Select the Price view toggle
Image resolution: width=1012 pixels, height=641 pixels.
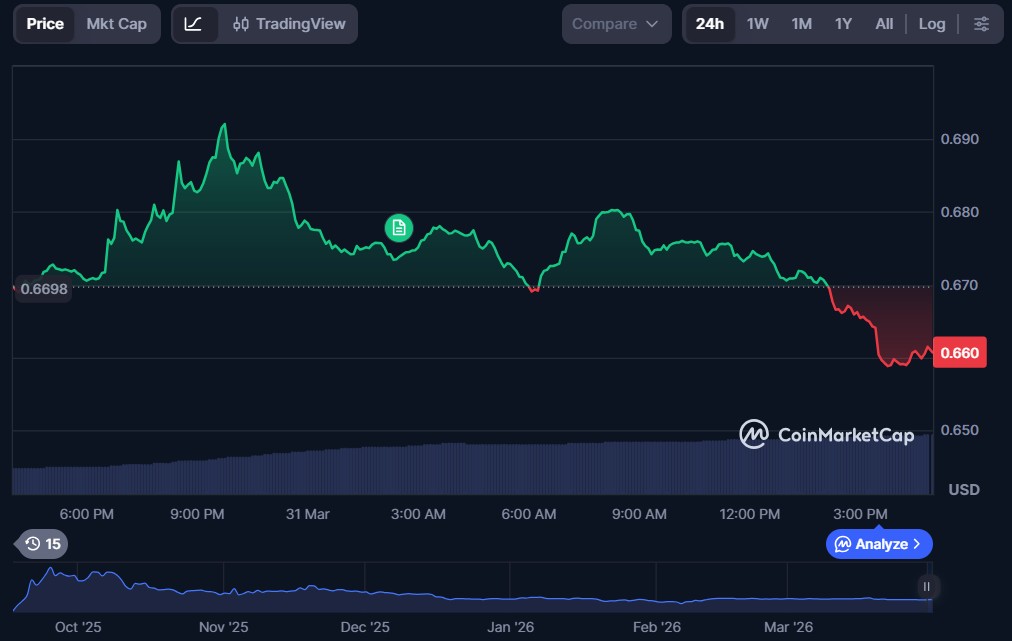coord(45,24)
